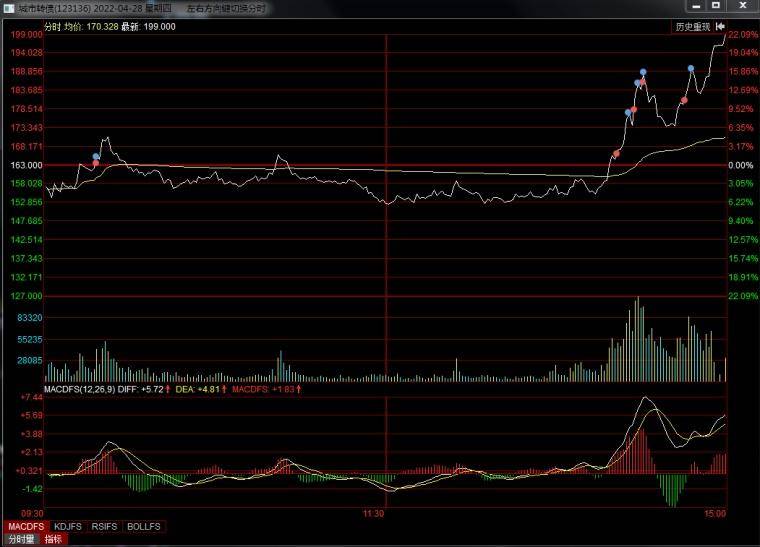Select the 指标 tab at bottom
Image resolution: width=760 pixels, height=547 pixels.
53,539
